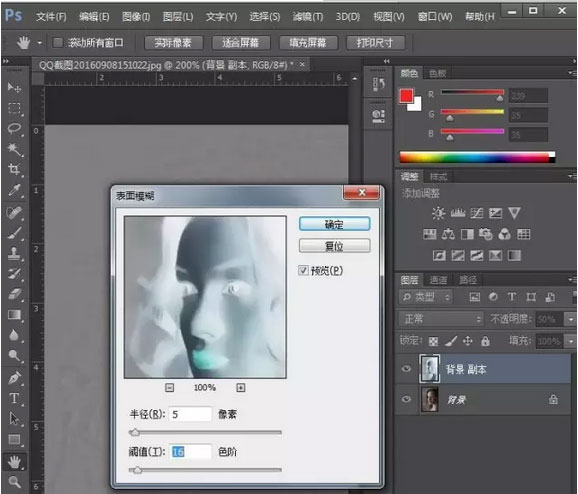
Task: Open the 窗口(W) menu
Action: 435,17
